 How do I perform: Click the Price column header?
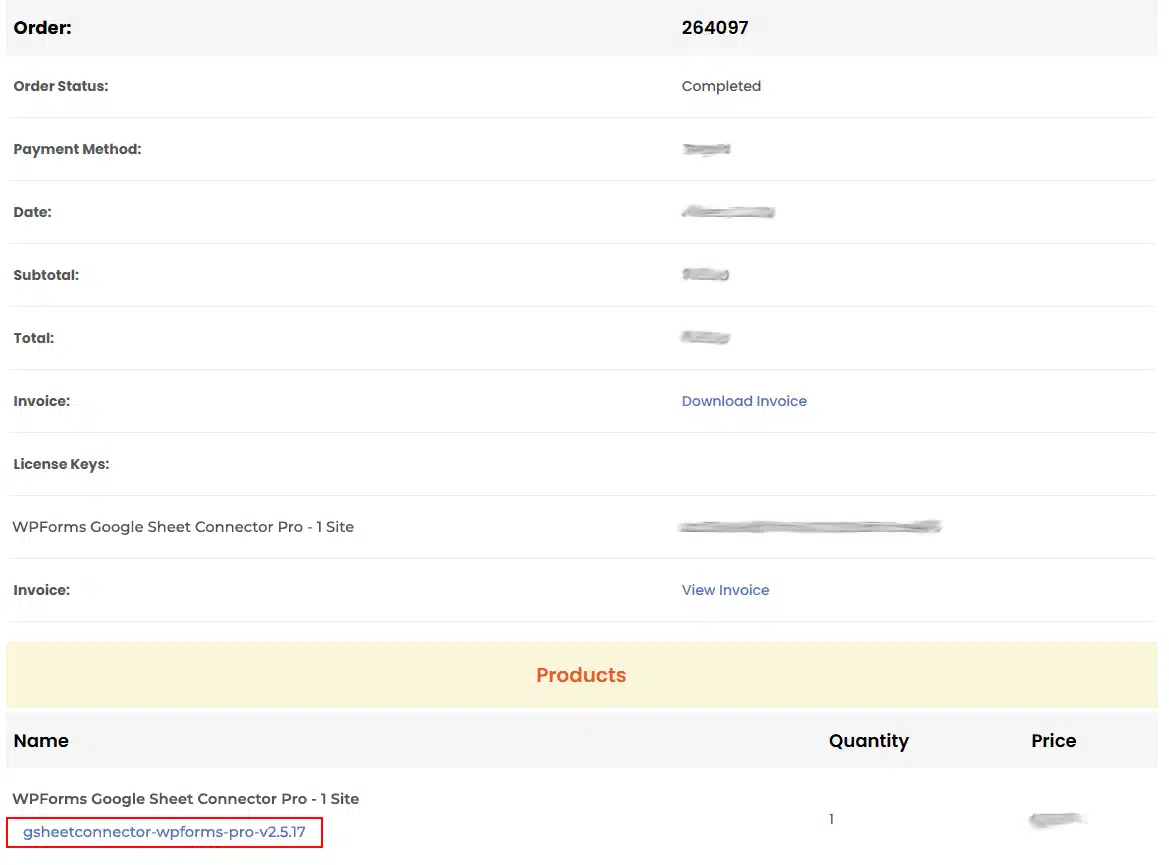click(1053, 740)
